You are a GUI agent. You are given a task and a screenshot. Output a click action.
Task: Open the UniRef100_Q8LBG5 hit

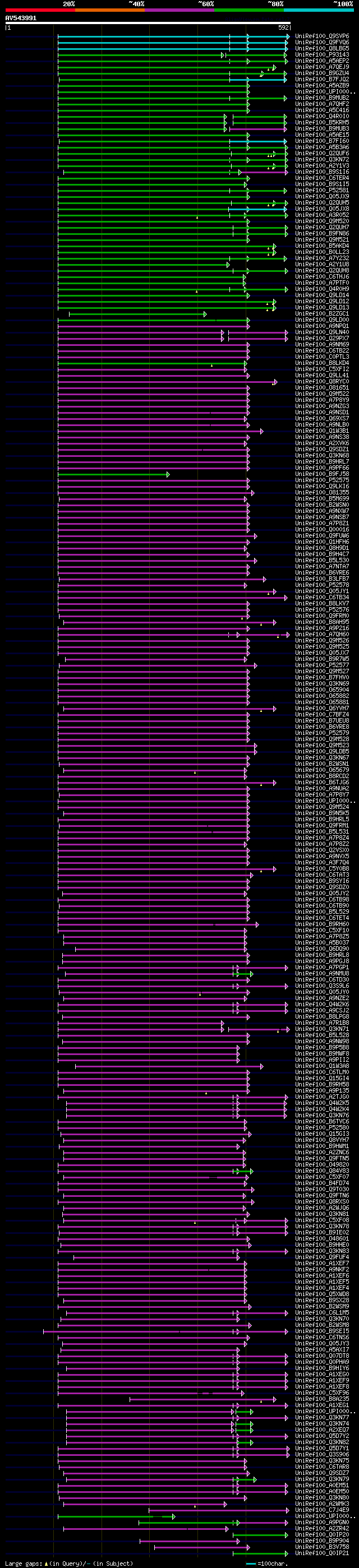click(x=322, y=49)
